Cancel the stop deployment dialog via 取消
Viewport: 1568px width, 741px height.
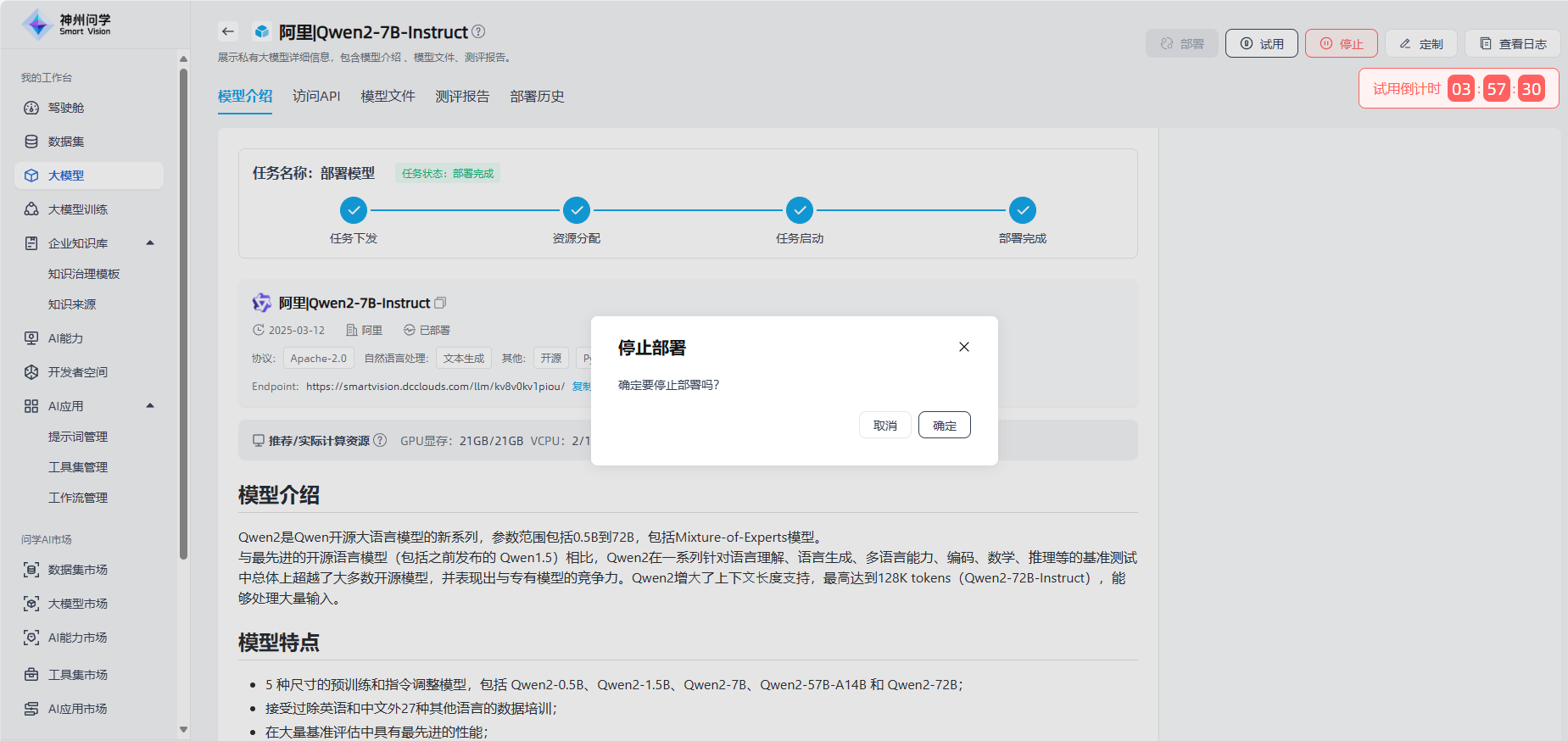(884, 426)
